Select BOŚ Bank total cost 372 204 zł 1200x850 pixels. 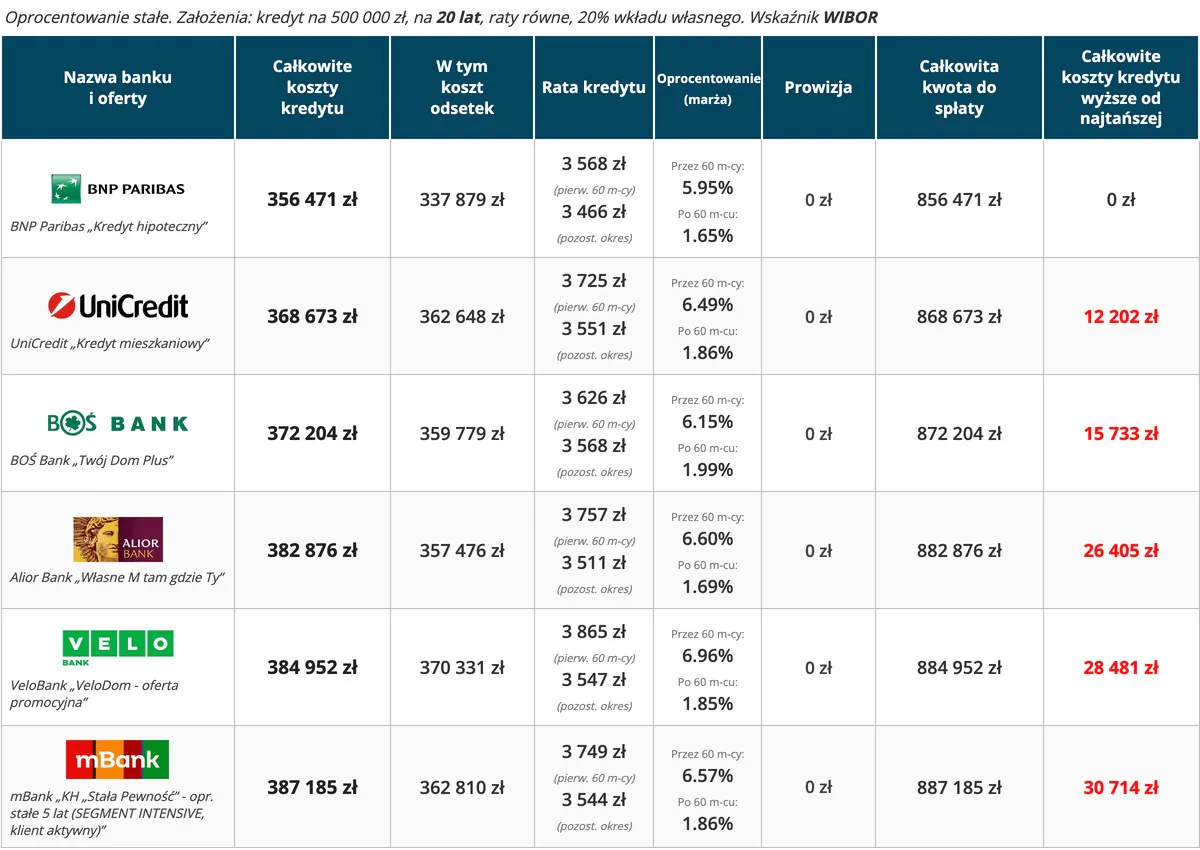click(312, 433)
